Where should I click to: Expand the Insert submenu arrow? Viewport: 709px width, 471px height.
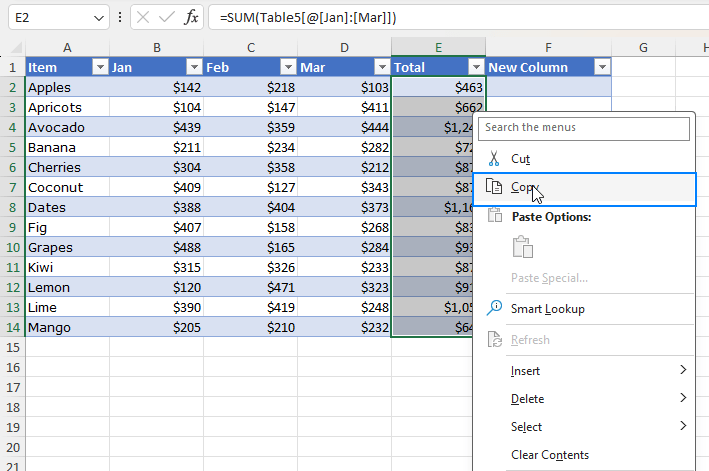coord(683,370)
